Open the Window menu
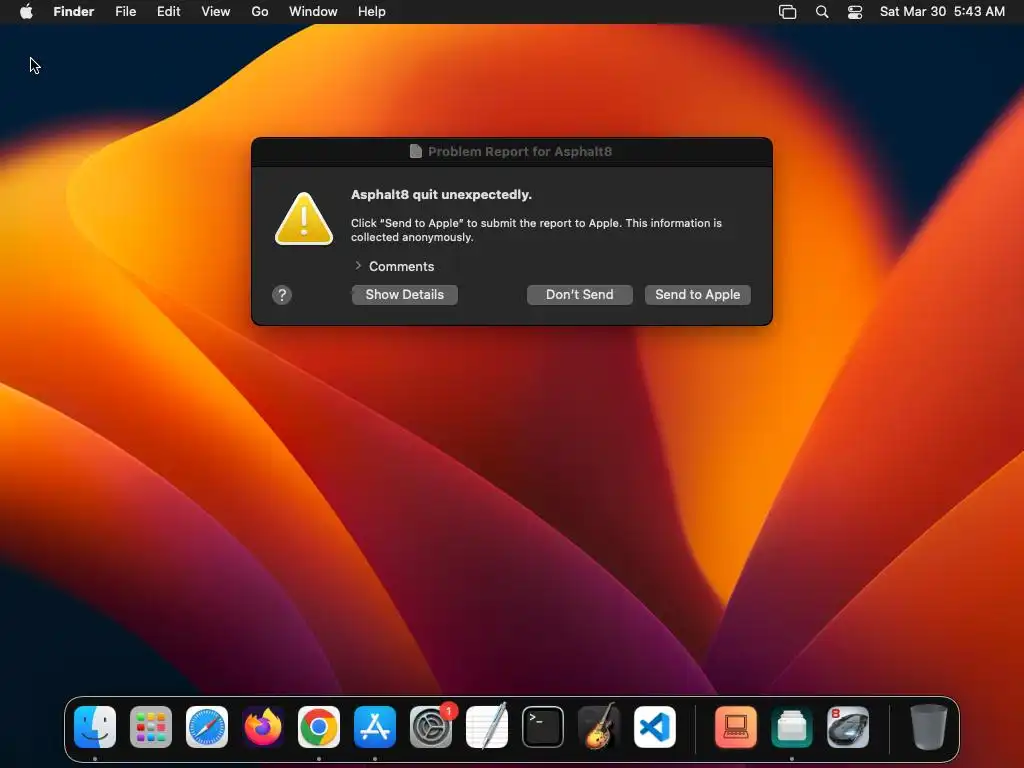This screenshot has width=1024, height=768. click(x=313, y=12)
